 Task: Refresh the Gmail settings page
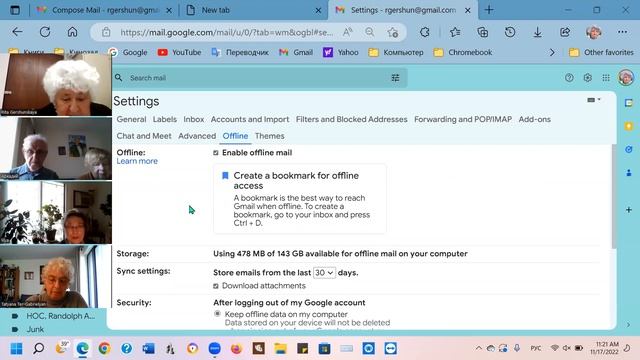[45, 32]
